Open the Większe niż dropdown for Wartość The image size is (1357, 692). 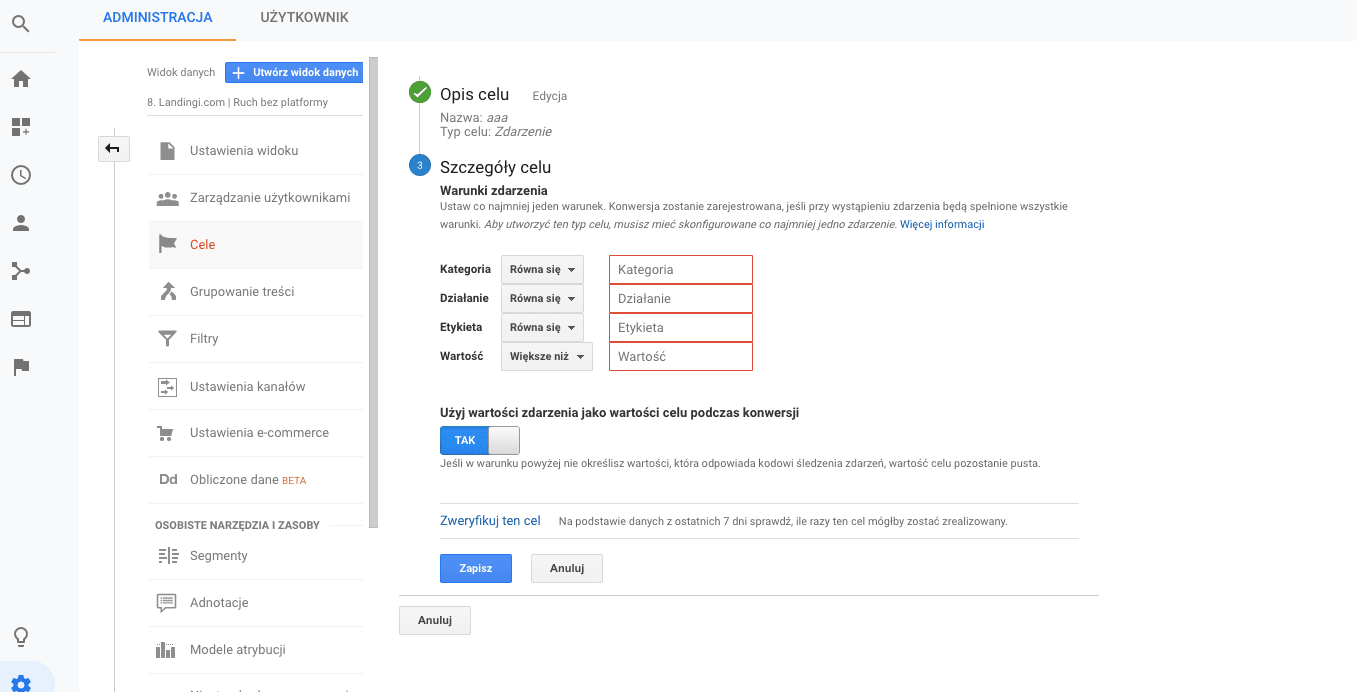(x=546, y=356)
